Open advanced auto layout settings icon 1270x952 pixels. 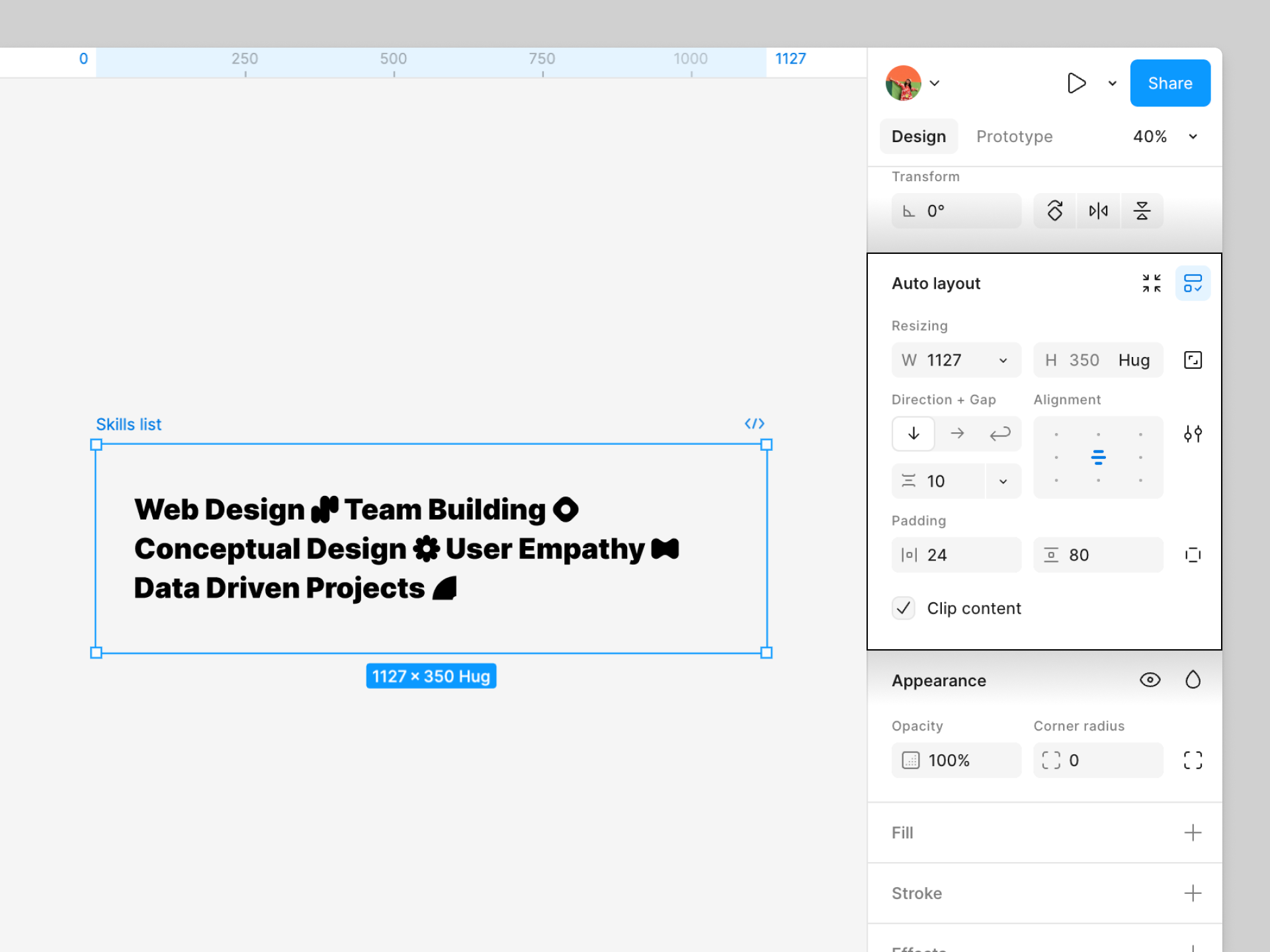(1193, 434)
